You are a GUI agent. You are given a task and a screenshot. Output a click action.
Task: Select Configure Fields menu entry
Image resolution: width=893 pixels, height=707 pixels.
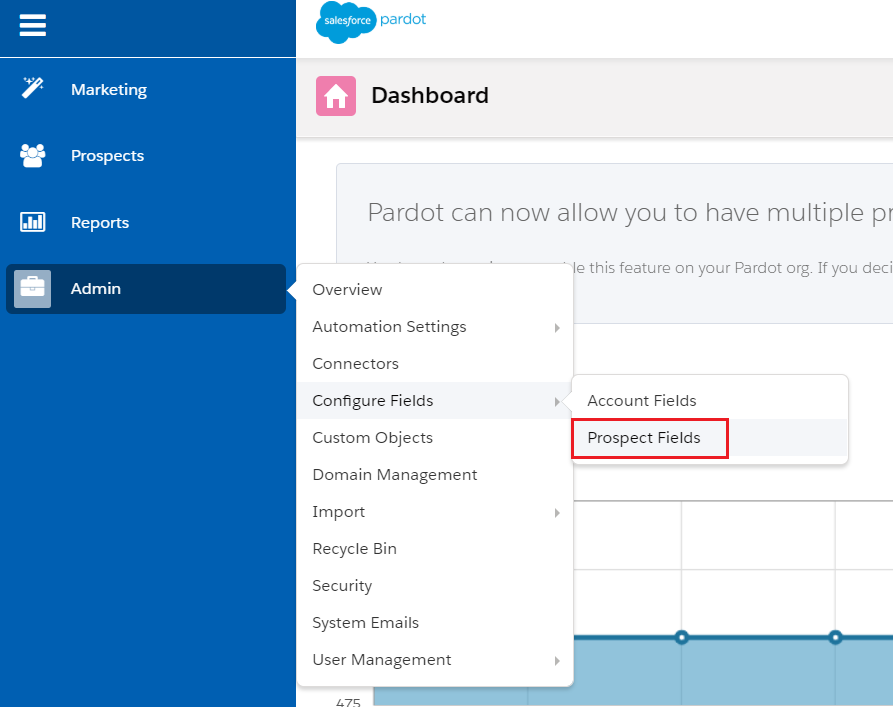[435, 401]
